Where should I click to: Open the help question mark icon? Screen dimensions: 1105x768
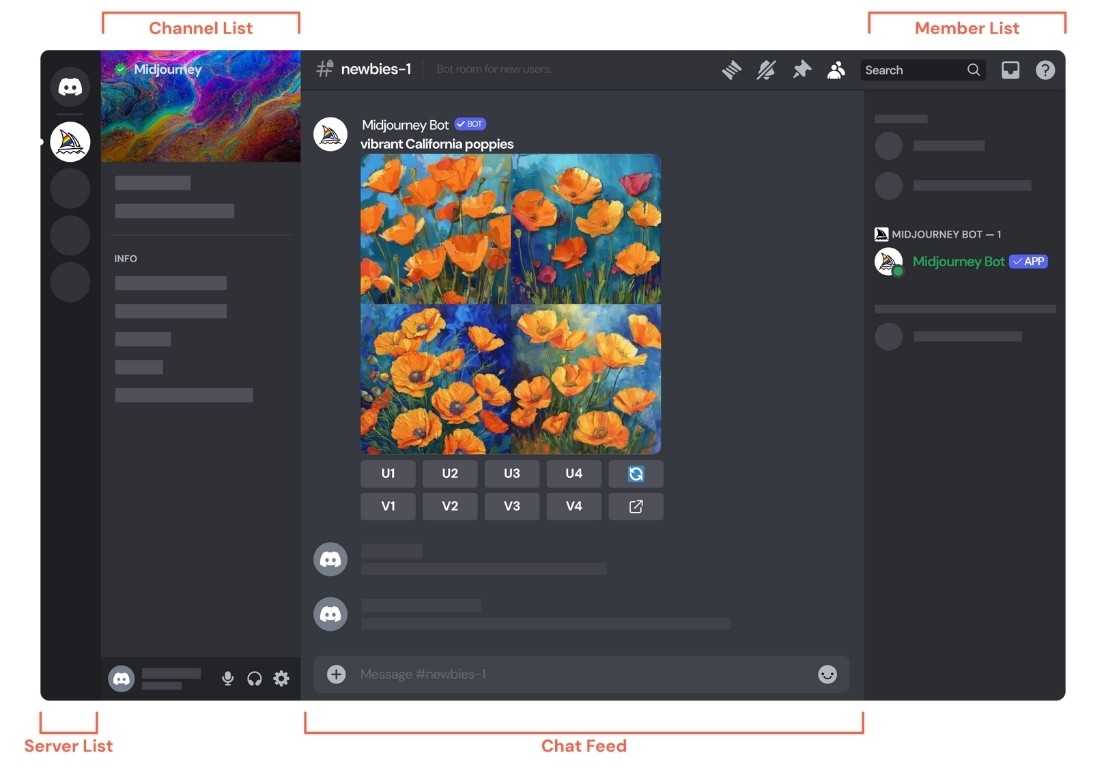(x=1045, y=70)
